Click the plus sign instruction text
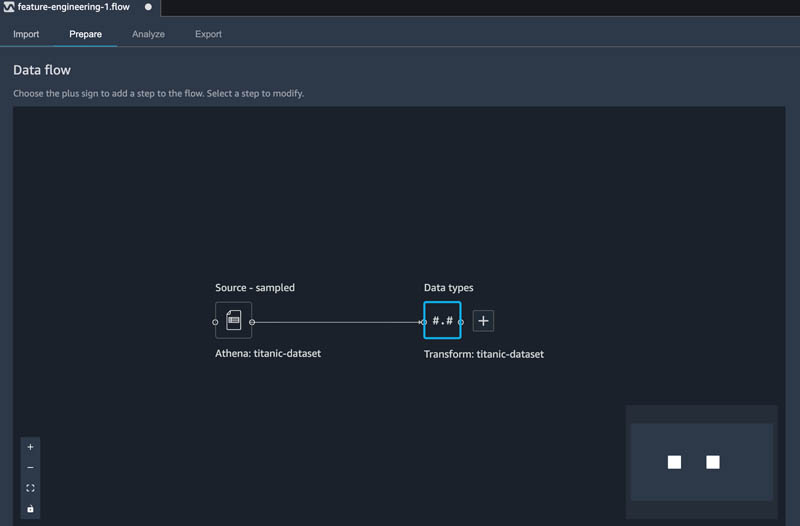 158,93
